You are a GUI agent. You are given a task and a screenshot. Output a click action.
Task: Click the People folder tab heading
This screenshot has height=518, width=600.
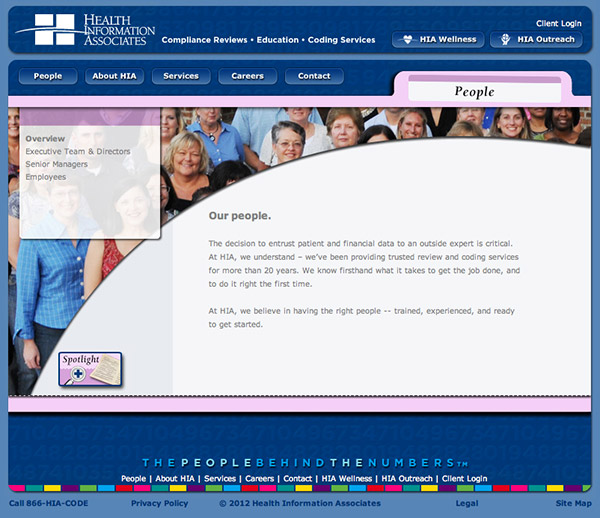(474, 91)
